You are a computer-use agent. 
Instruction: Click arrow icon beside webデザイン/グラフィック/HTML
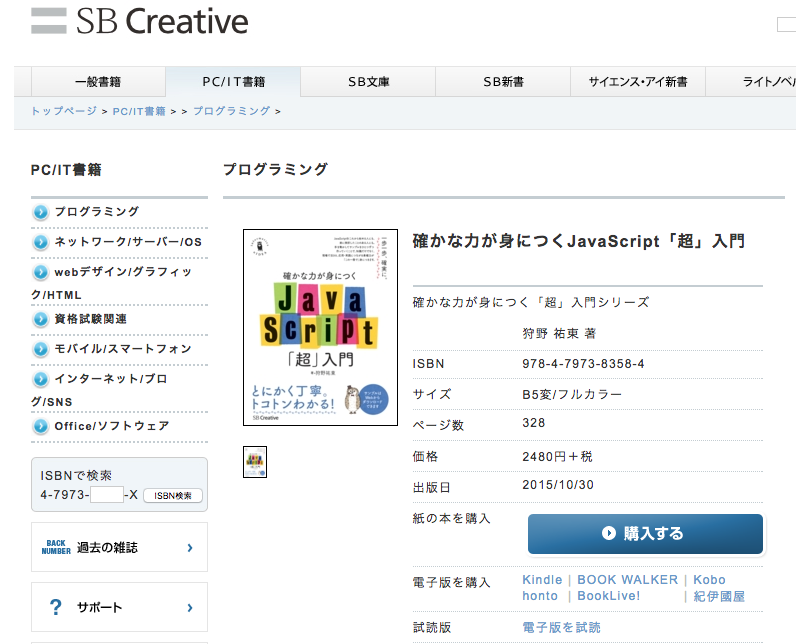tap(41, 273)
